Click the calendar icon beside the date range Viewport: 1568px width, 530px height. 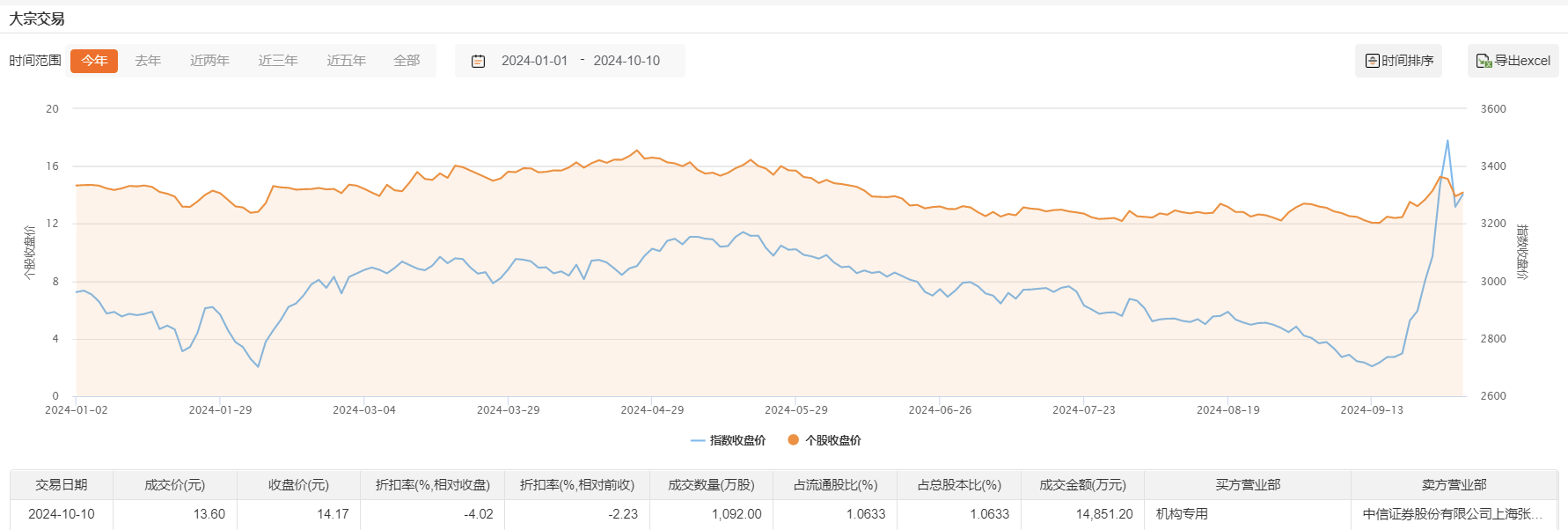click(479, 61)
